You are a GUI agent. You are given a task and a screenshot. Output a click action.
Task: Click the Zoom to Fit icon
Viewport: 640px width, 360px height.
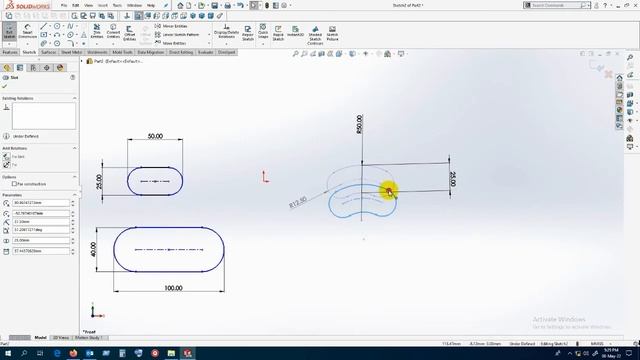tap(296, 54)
